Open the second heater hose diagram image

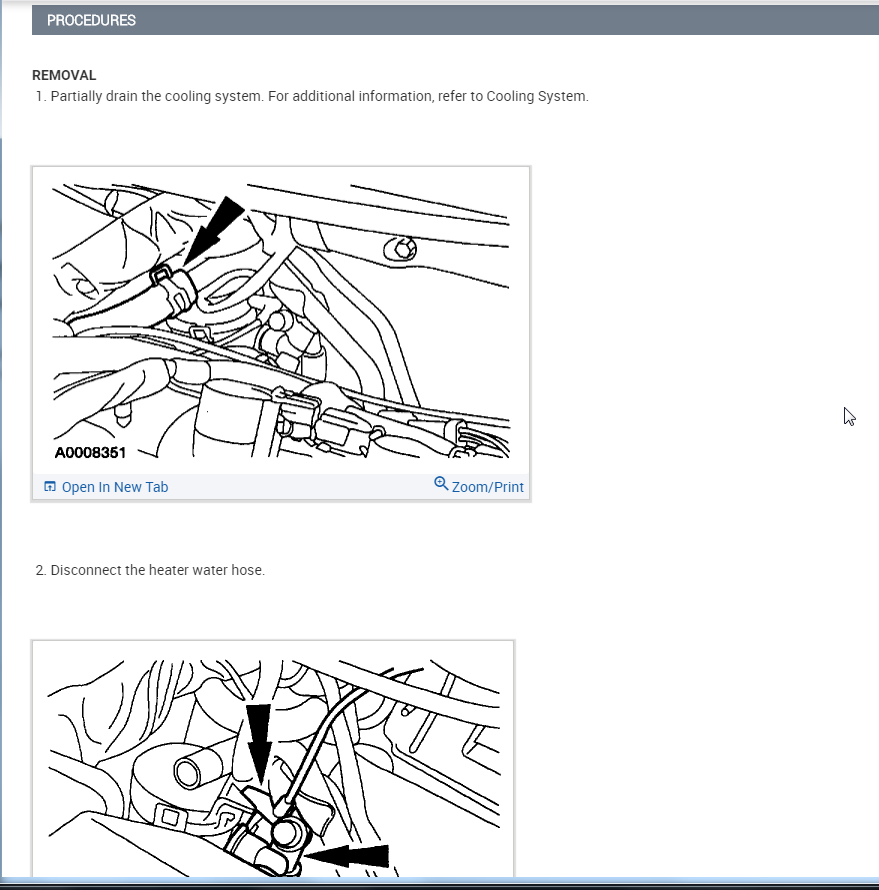point(273,759)
